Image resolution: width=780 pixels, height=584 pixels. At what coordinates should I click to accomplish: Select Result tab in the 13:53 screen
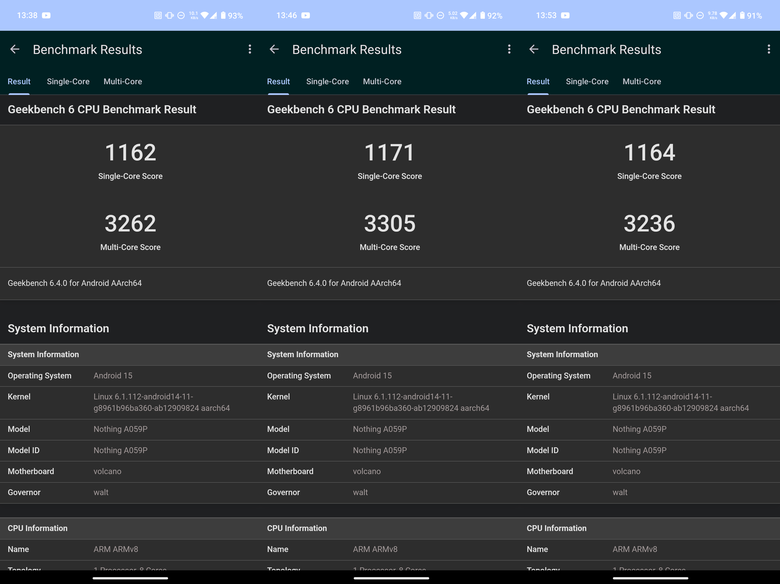538,82
